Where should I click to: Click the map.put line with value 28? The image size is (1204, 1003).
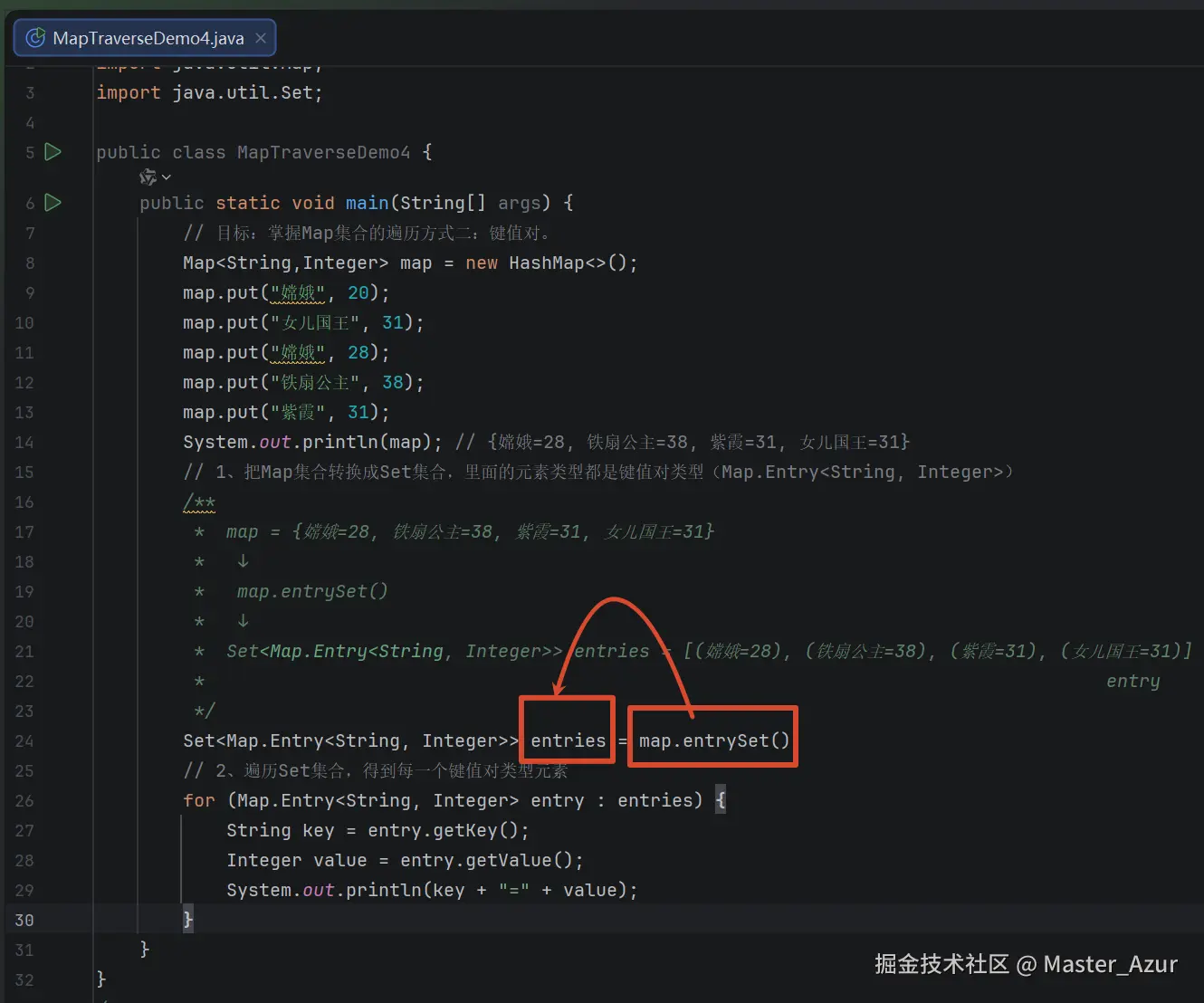[286, 352]
